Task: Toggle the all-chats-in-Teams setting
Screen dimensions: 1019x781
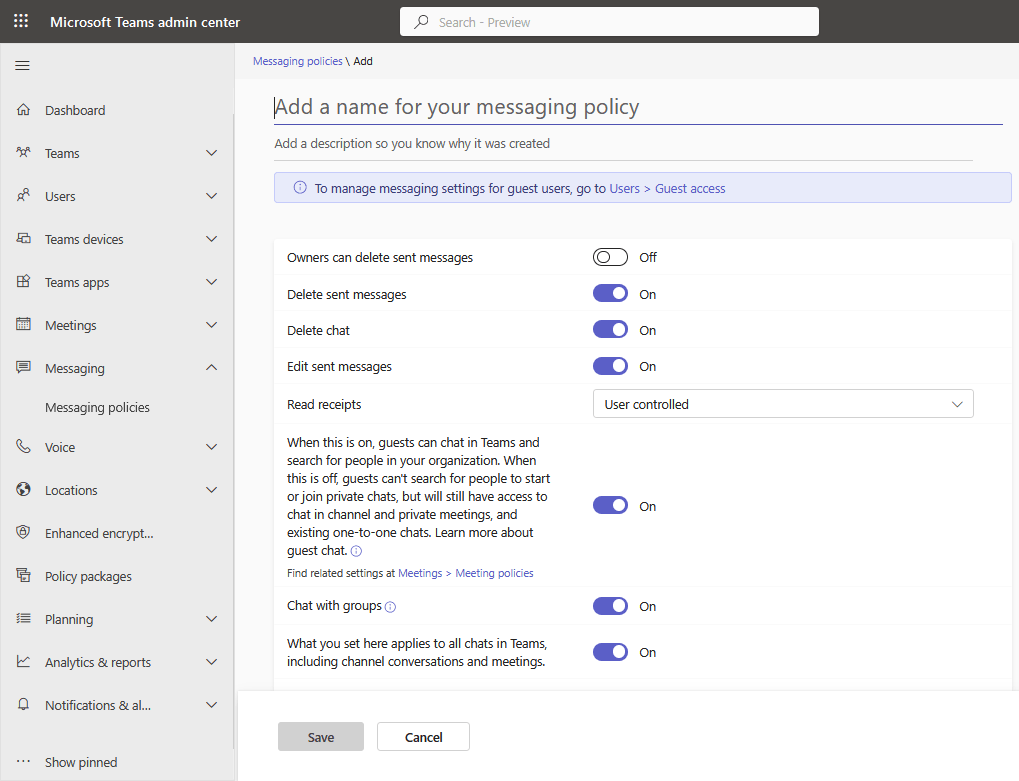Action: (610, 652)
